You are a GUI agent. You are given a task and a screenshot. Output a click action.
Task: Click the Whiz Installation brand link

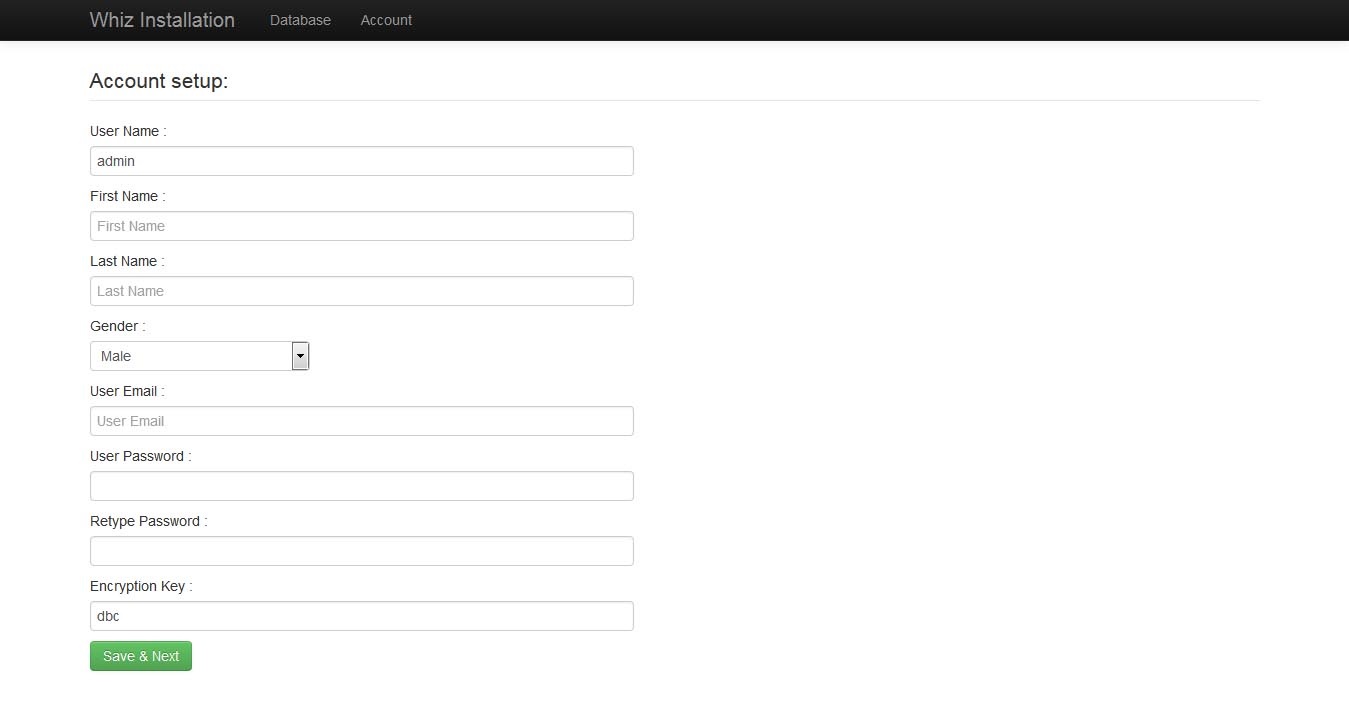click(162, 20)
